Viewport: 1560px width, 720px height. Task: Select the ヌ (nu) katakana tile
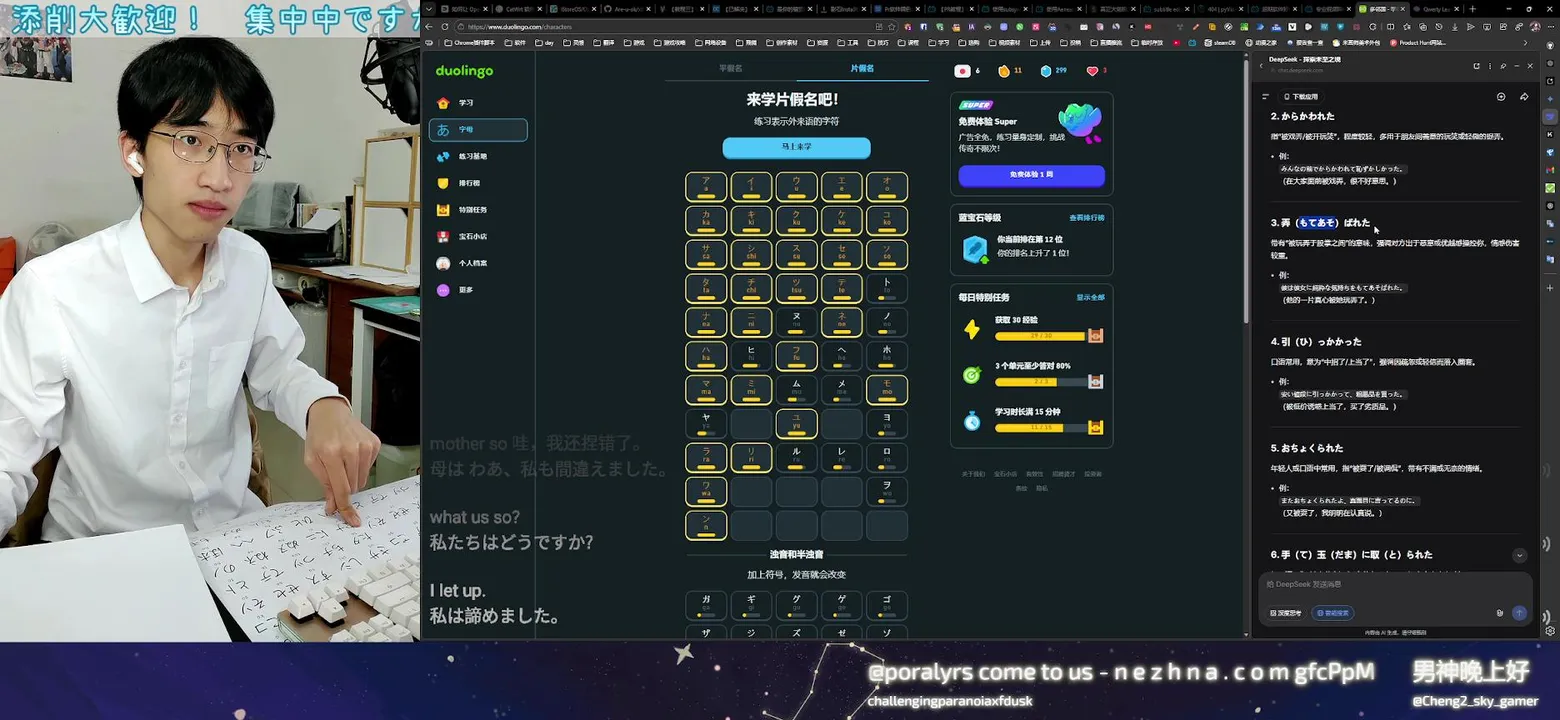[x=796, y=322]
